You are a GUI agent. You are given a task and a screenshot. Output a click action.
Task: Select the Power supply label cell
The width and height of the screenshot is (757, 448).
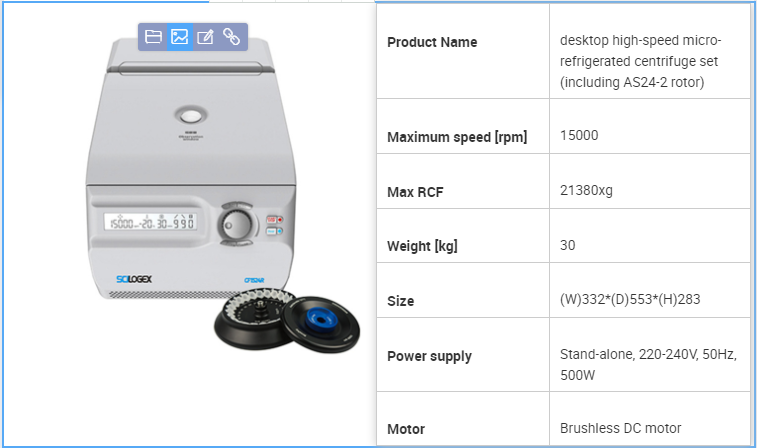[463, 355]
